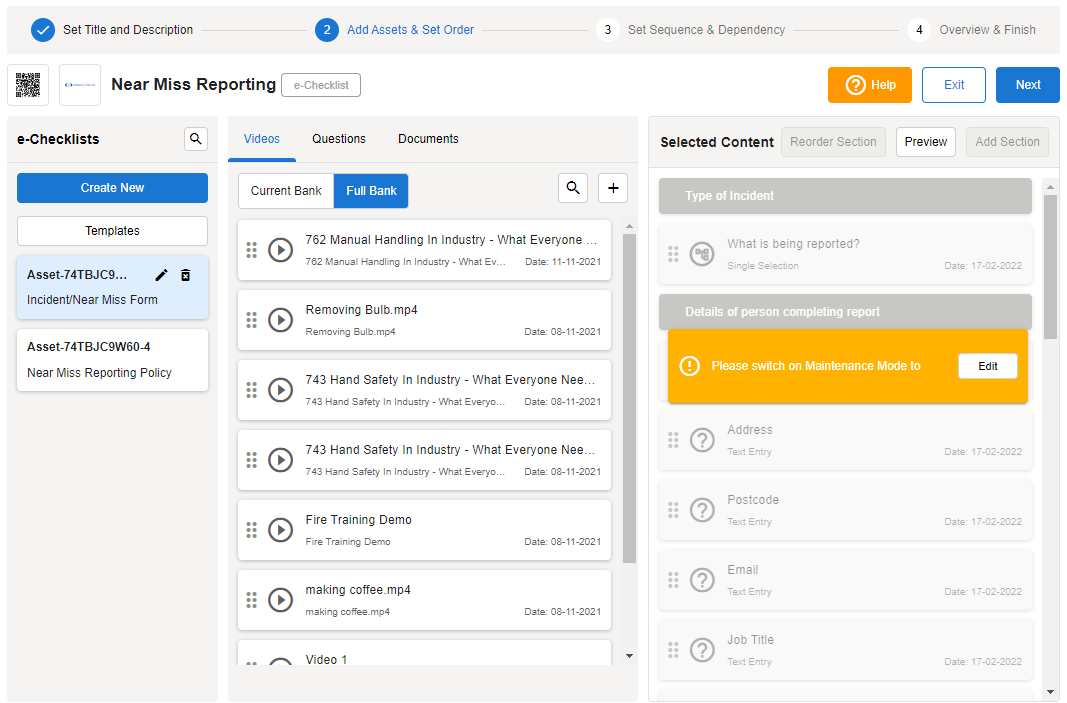Search the video bank
This screenshot has width=1067, height=703.
573,188
